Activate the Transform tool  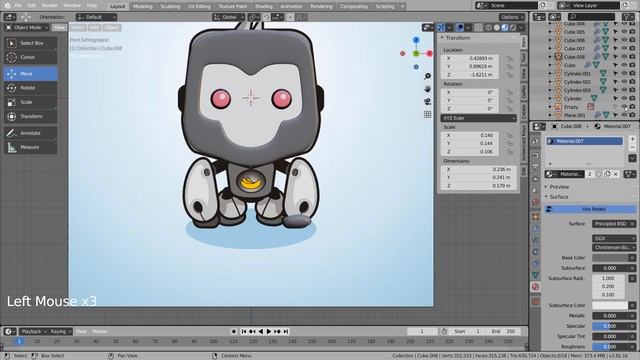coord(31,116)
